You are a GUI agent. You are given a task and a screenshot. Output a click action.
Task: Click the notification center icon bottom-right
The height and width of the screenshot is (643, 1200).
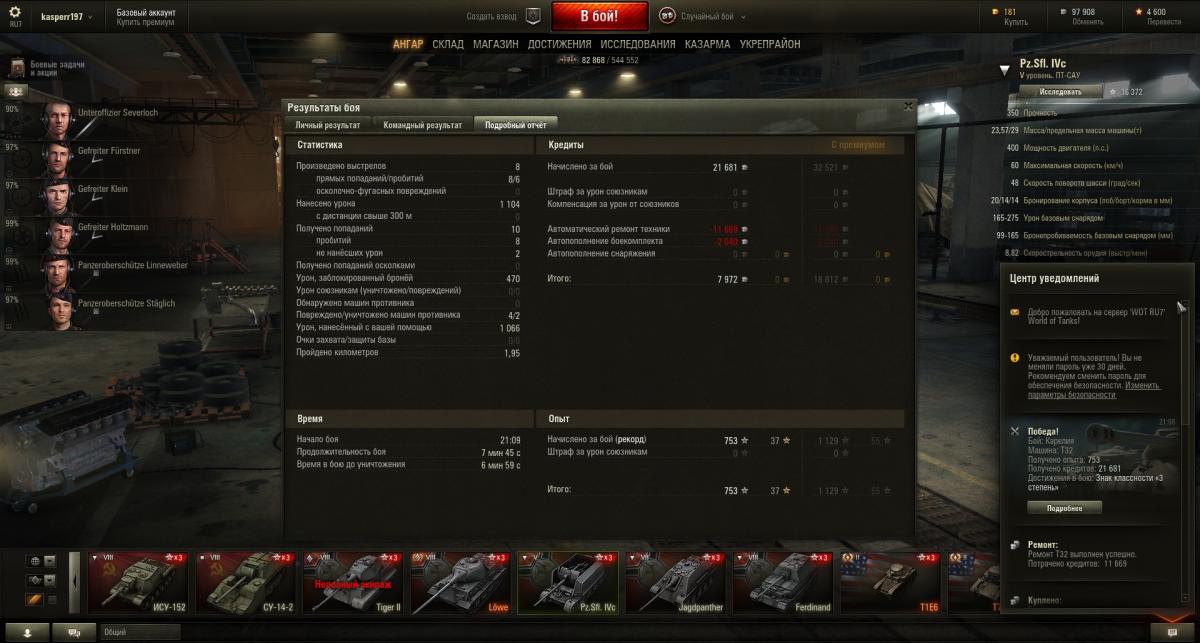coord(1171,632)
